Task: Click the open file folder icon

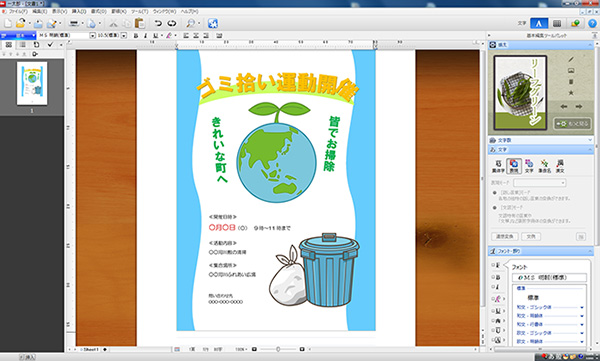Action: [21, 23]
